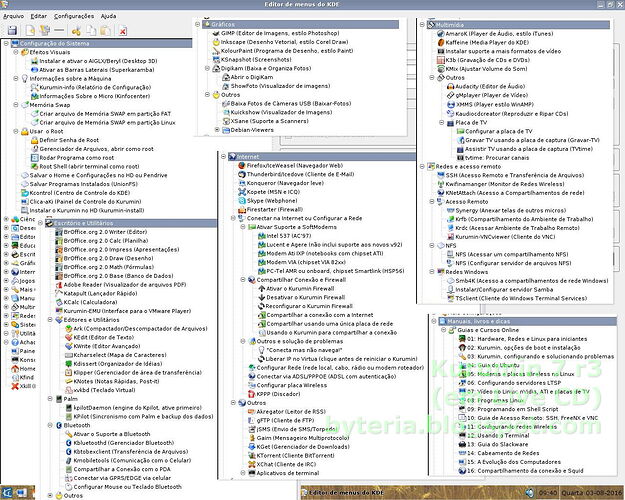Select KPPP (Discador) entry

click(278, 394)
